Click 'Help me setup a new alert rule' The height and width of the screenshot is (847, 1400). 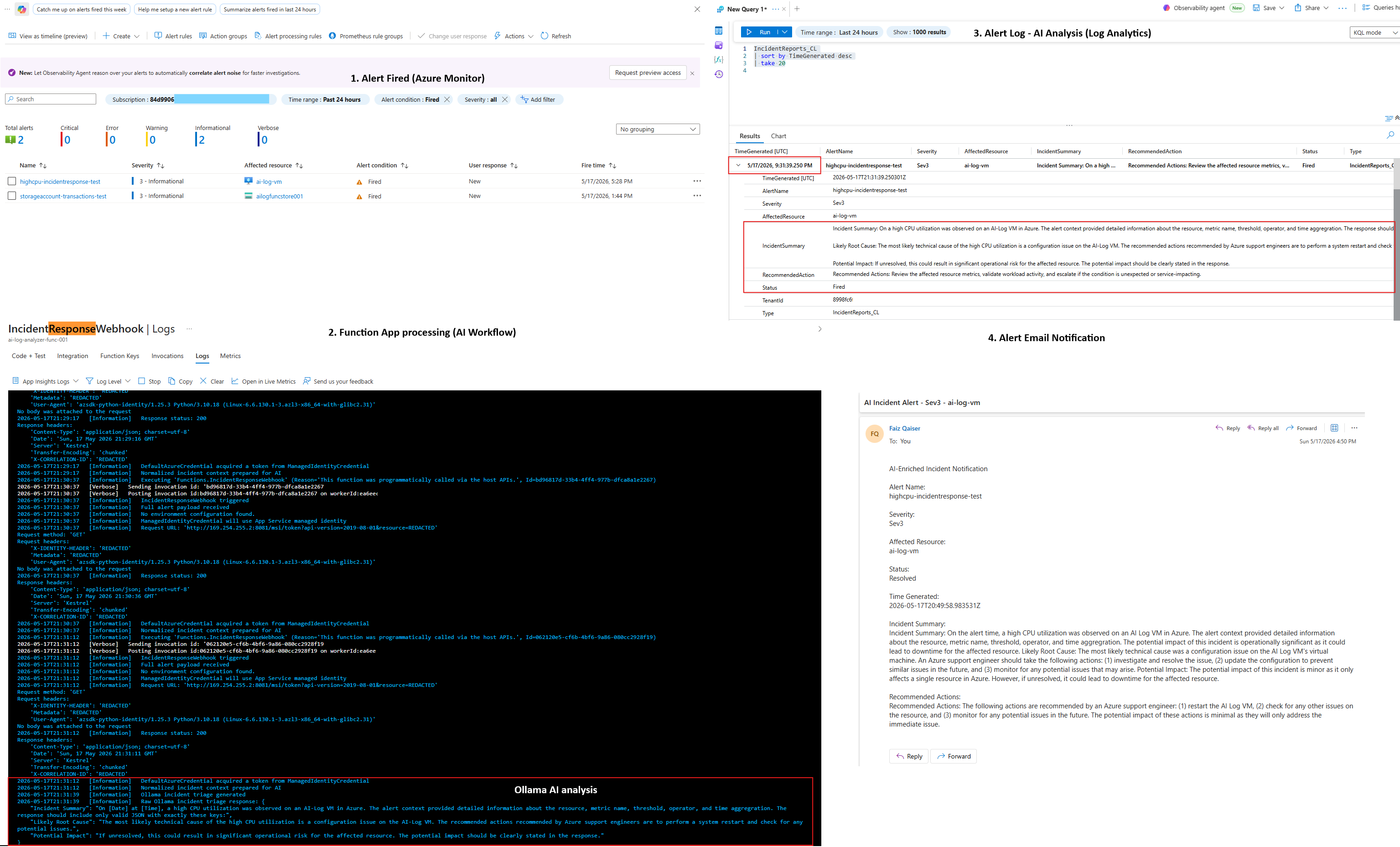pos(175,9)
